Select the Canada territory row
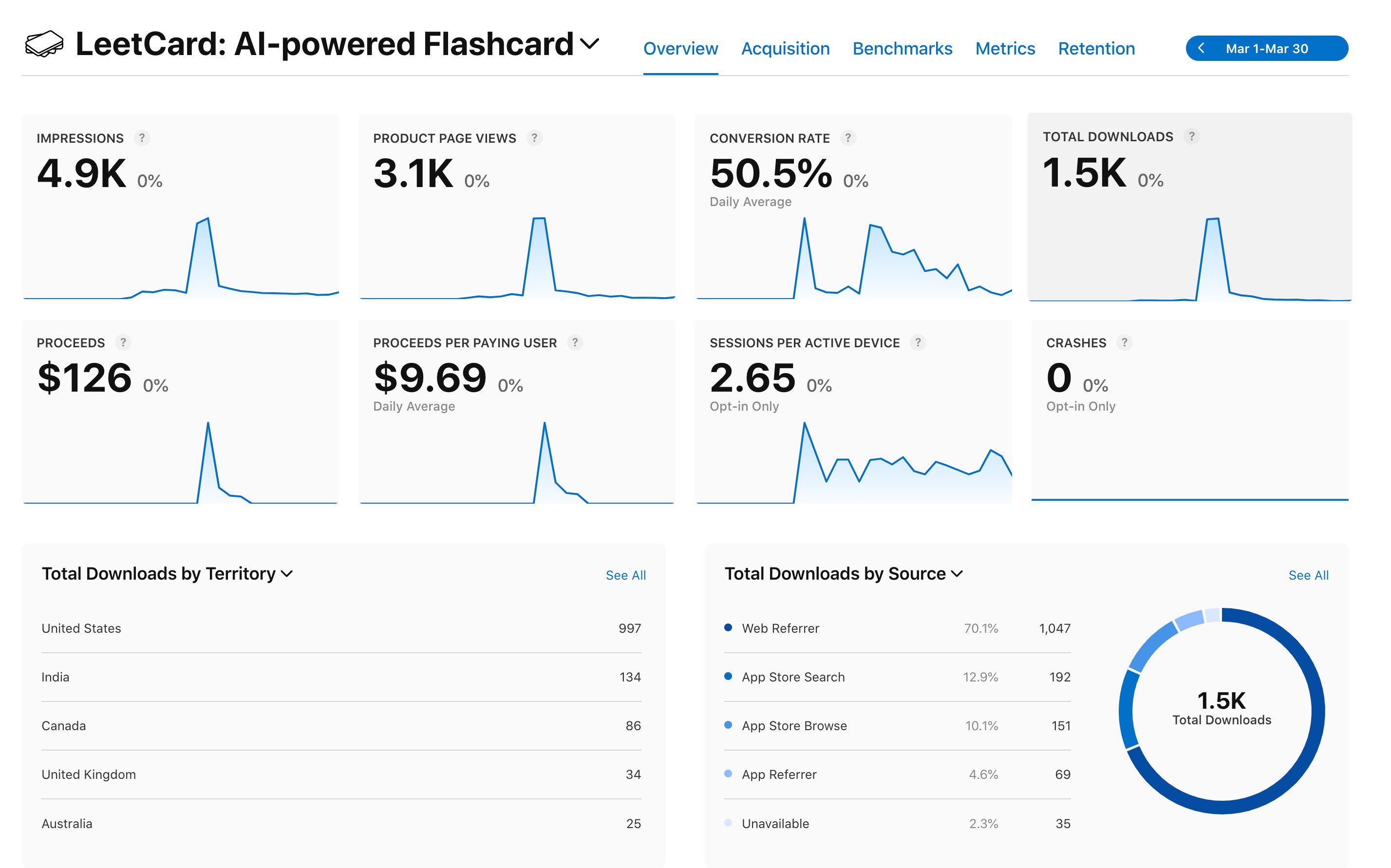This screenshot has width=1391, height=868. (341, 726)
